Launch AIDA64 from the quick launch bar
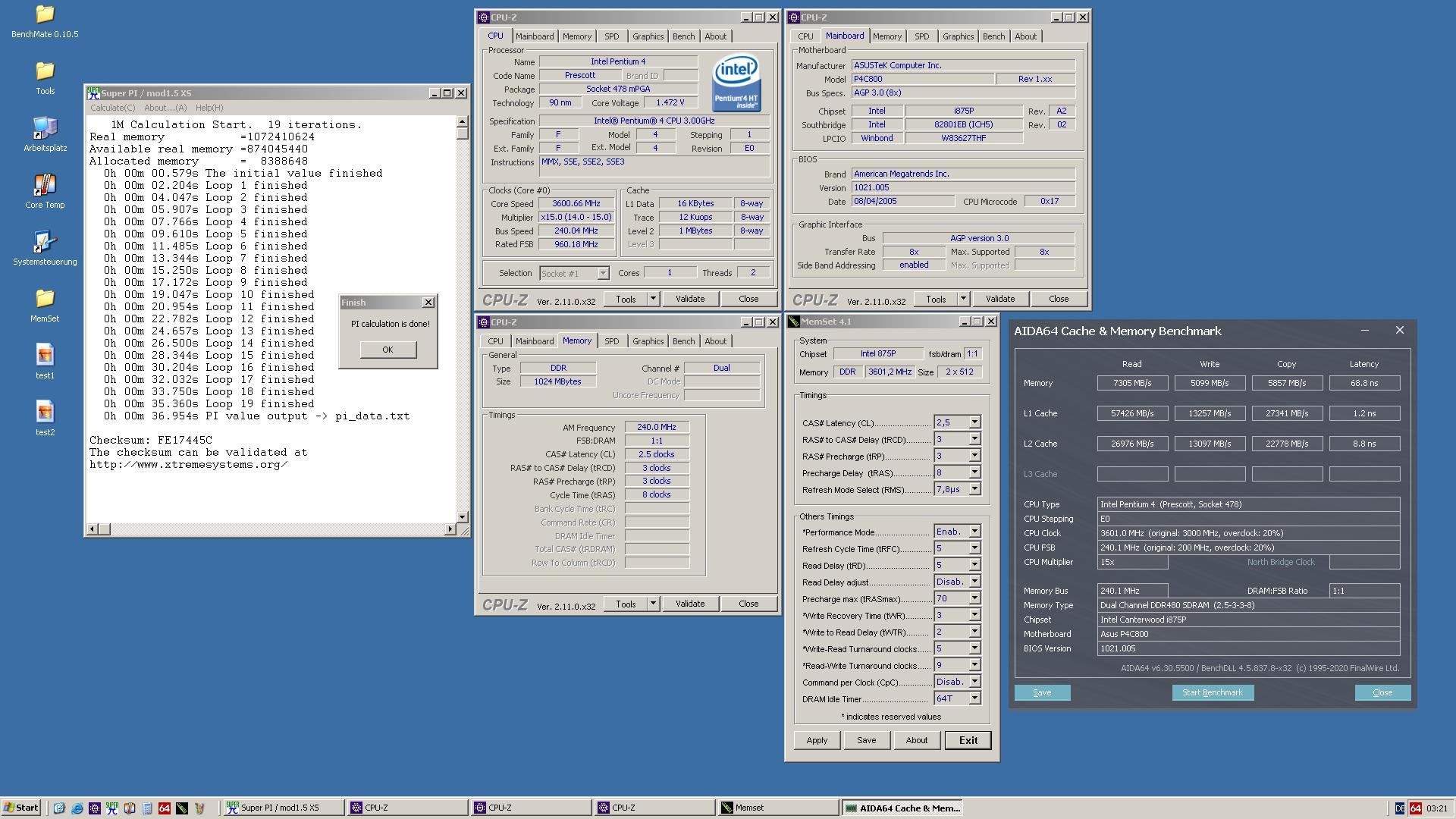This screenshot has width=1456, height=819. coord(164,808)
